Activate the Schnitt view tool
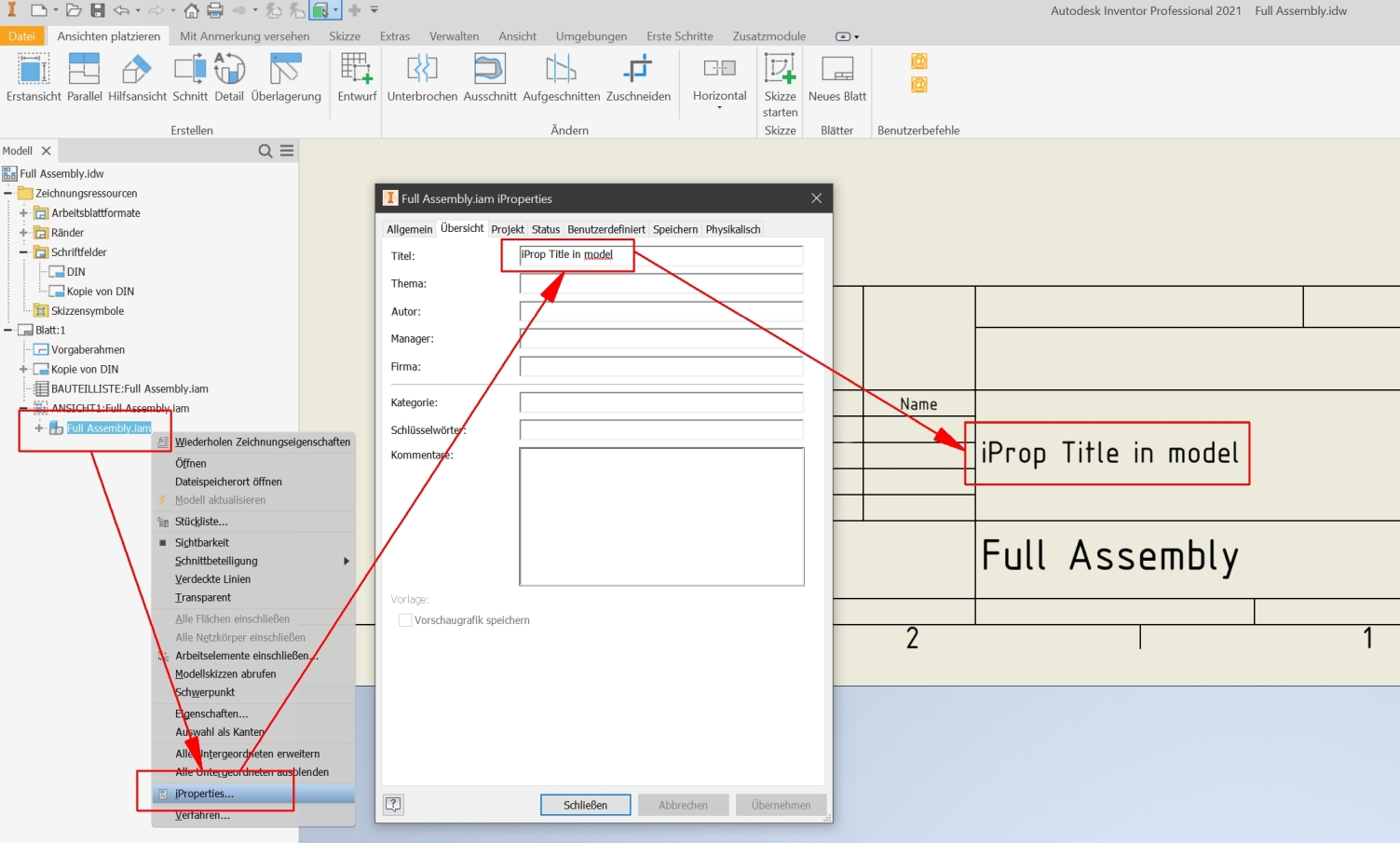 click(x=190, y=79)
